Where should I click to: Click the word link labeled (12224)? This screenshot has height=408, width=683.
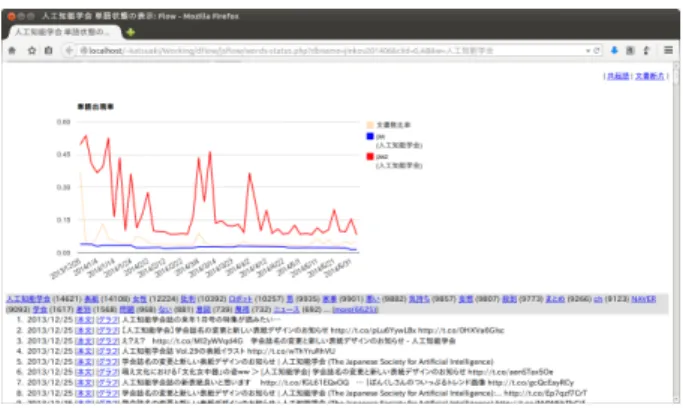click(x=139, y=299)
